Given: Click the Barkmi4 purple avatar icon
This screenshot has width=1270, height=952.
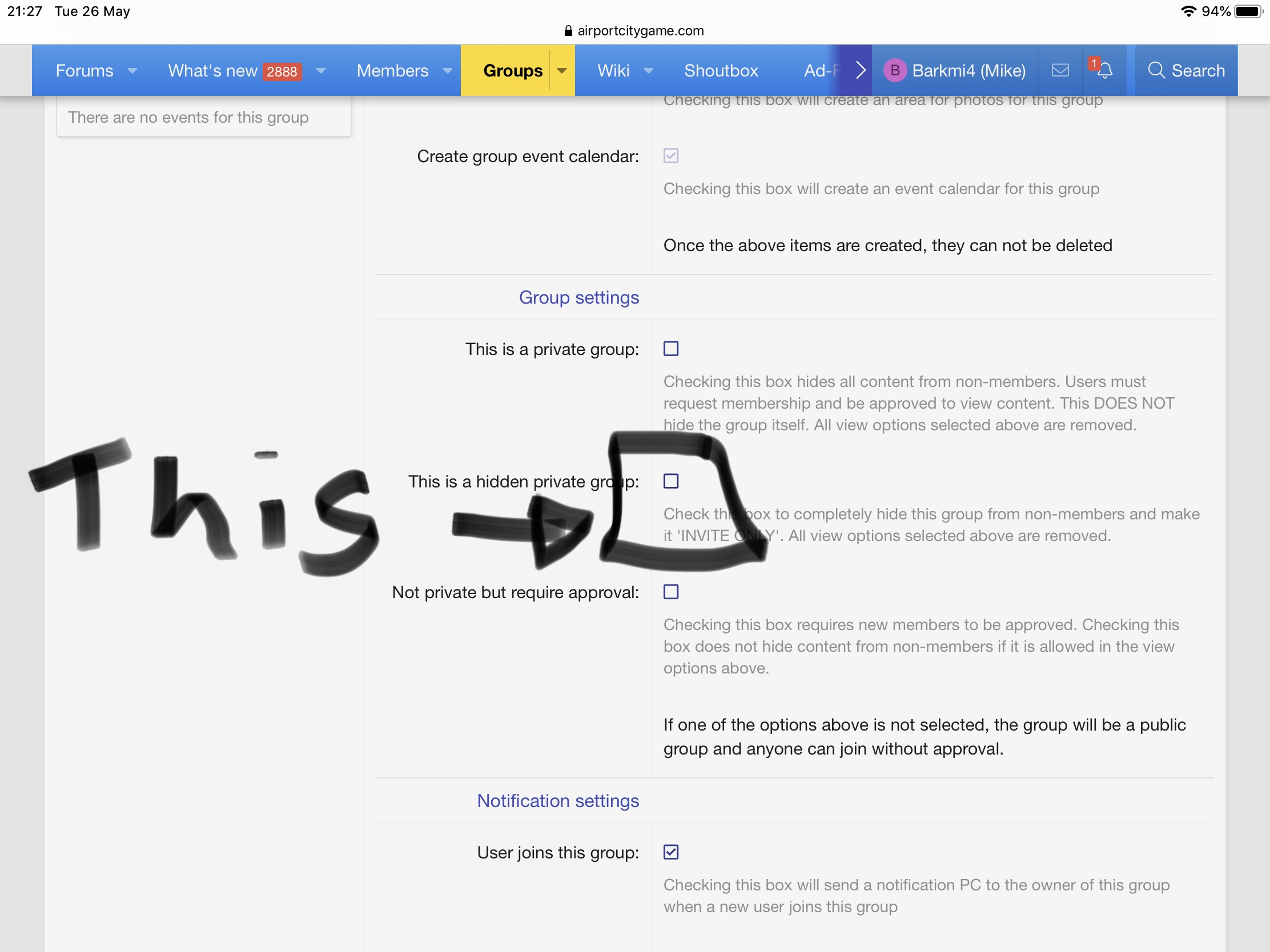Looking at the screenshot, I should (x=894, y=71).
